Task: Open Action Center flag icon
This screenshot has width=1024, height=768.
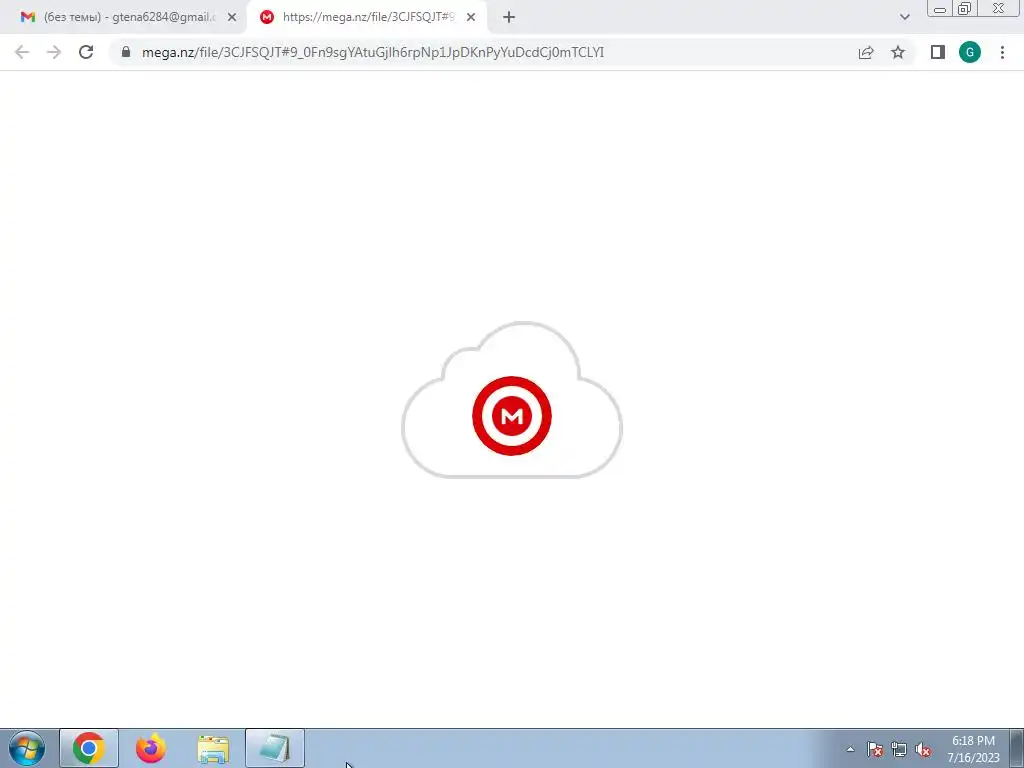Action: (875, 749)
